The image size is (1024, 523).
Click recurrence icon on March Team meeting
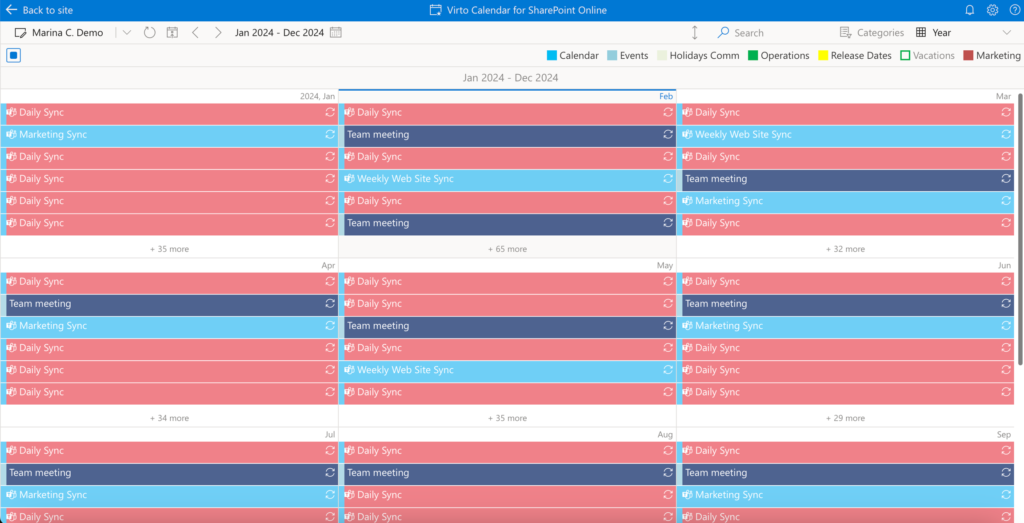(x=1006, y=179)
